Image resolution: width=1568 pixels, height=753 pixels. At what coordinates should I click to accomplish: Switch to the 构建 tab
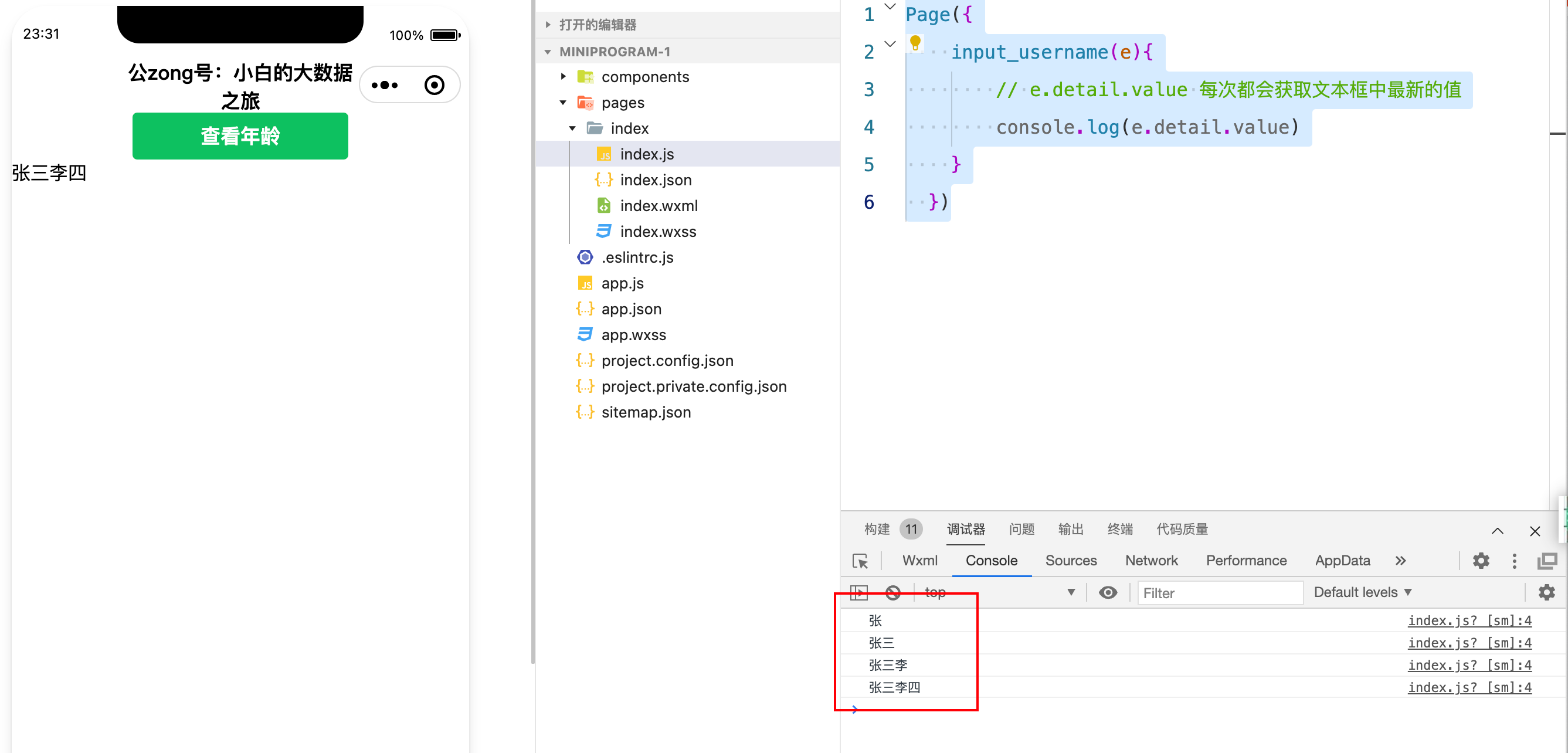877,529
